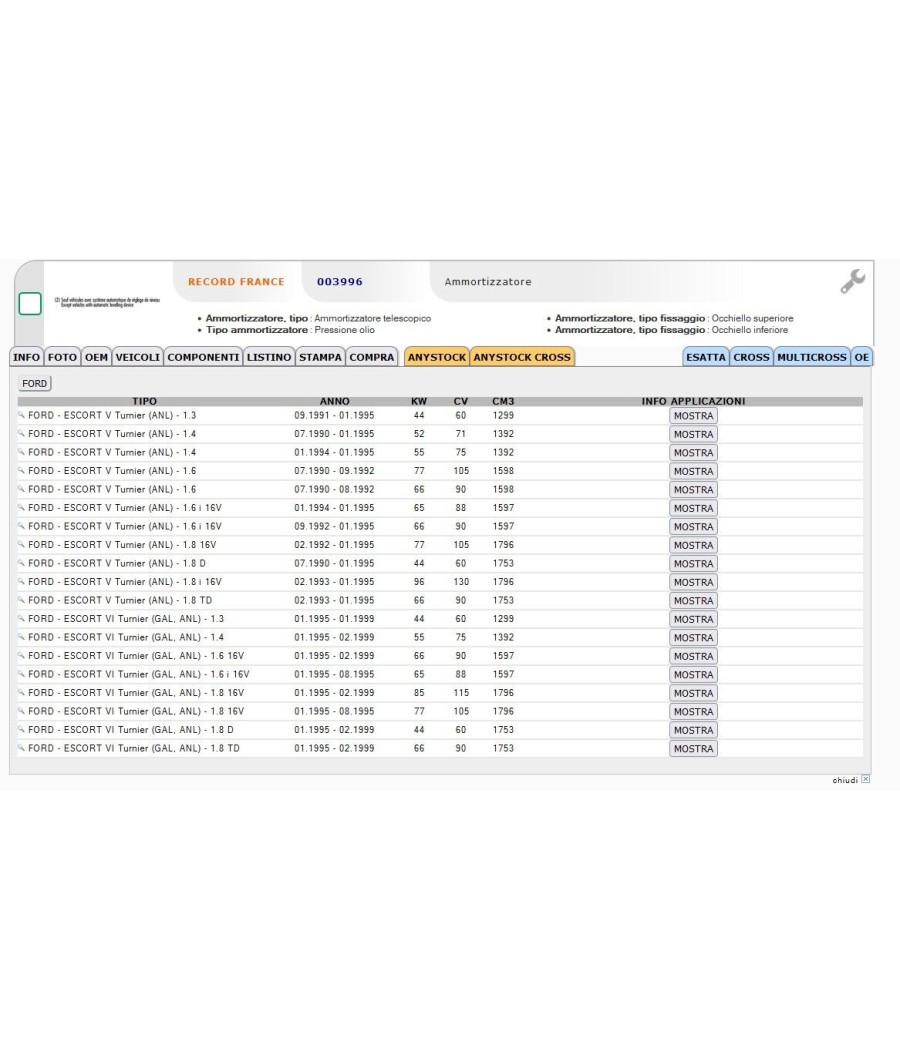Open the product drawing thumbnail
The image size is (900, 1050).
coord(107,303)
